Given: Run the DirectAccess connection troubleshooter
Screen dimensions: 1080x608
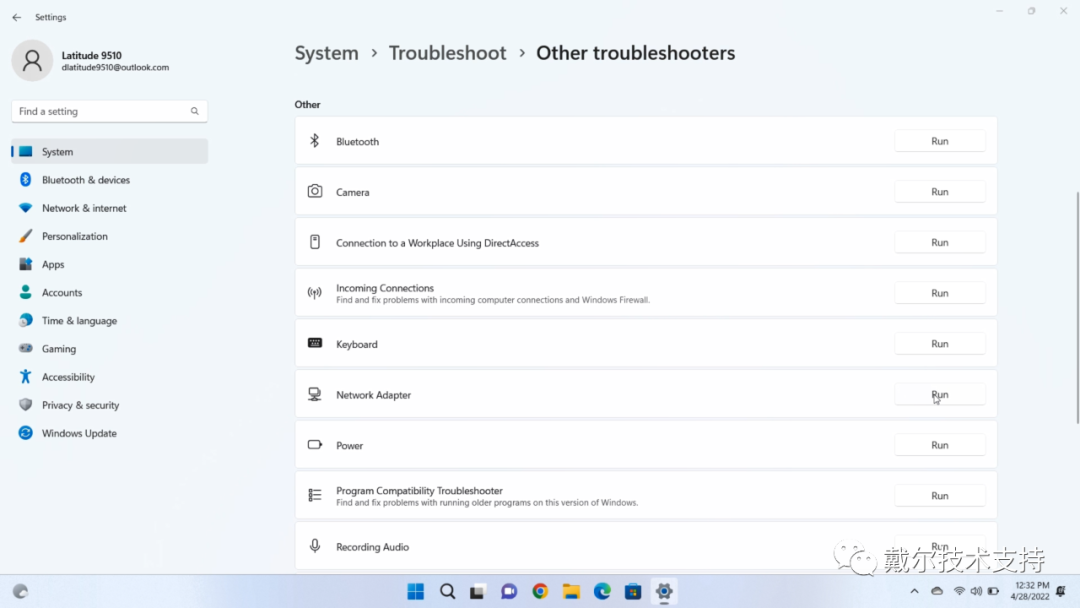Looking at the screenshot, I should 939,242.
